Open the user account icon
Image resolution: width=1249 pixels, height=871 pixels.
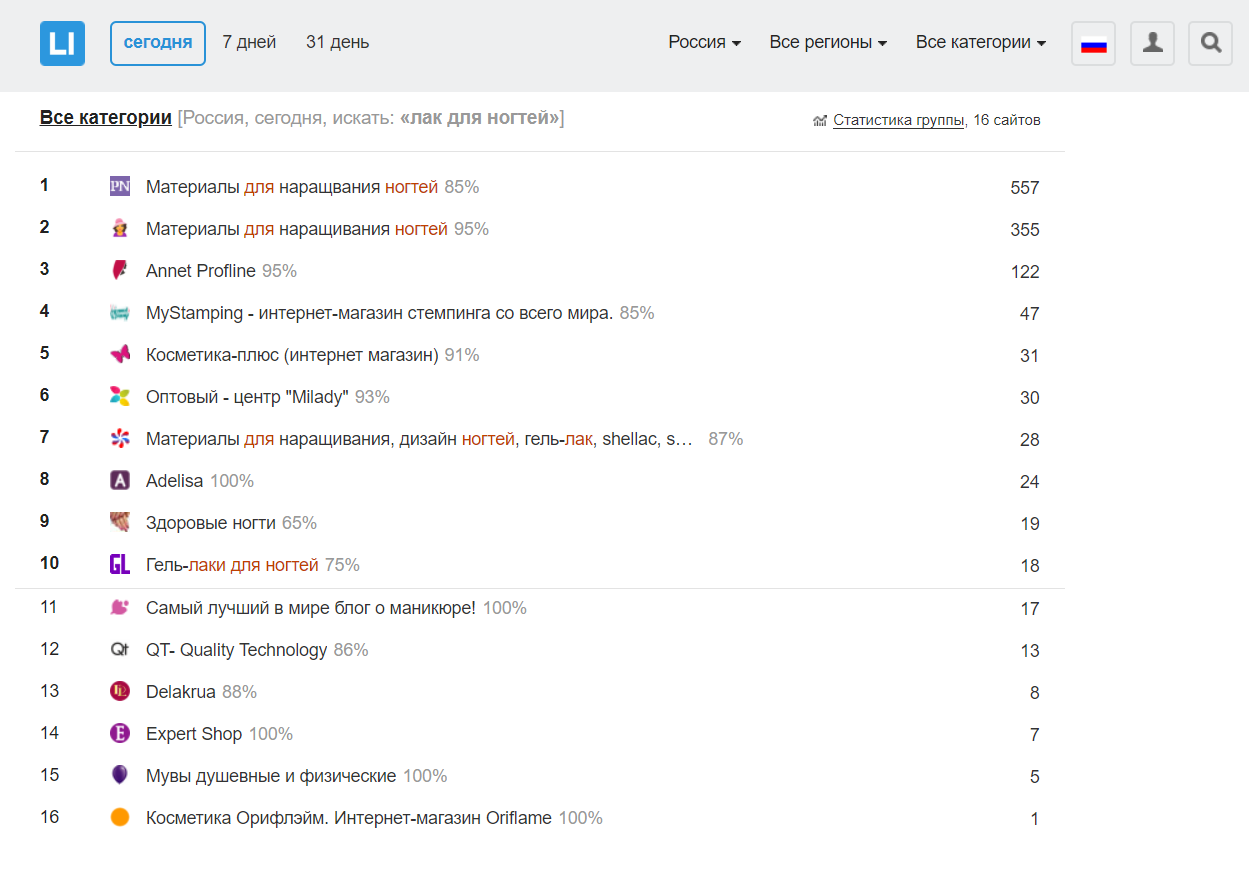pyautogui.click(x=1152, y=44)
